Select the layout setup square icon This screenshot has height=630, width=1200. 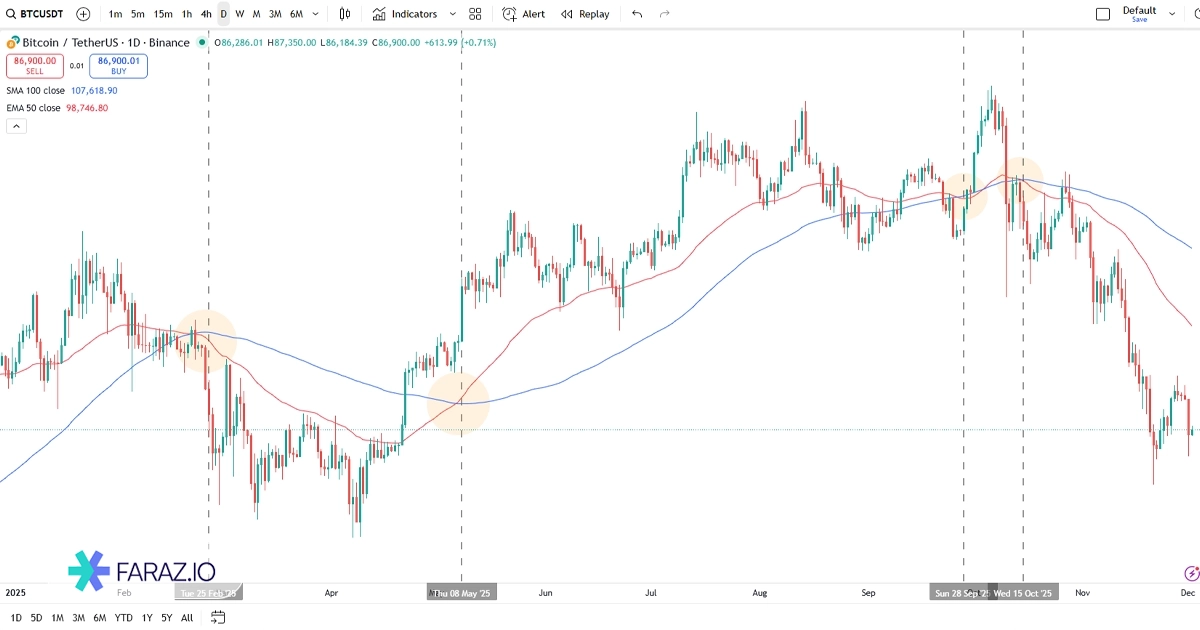pos(1103,14)
